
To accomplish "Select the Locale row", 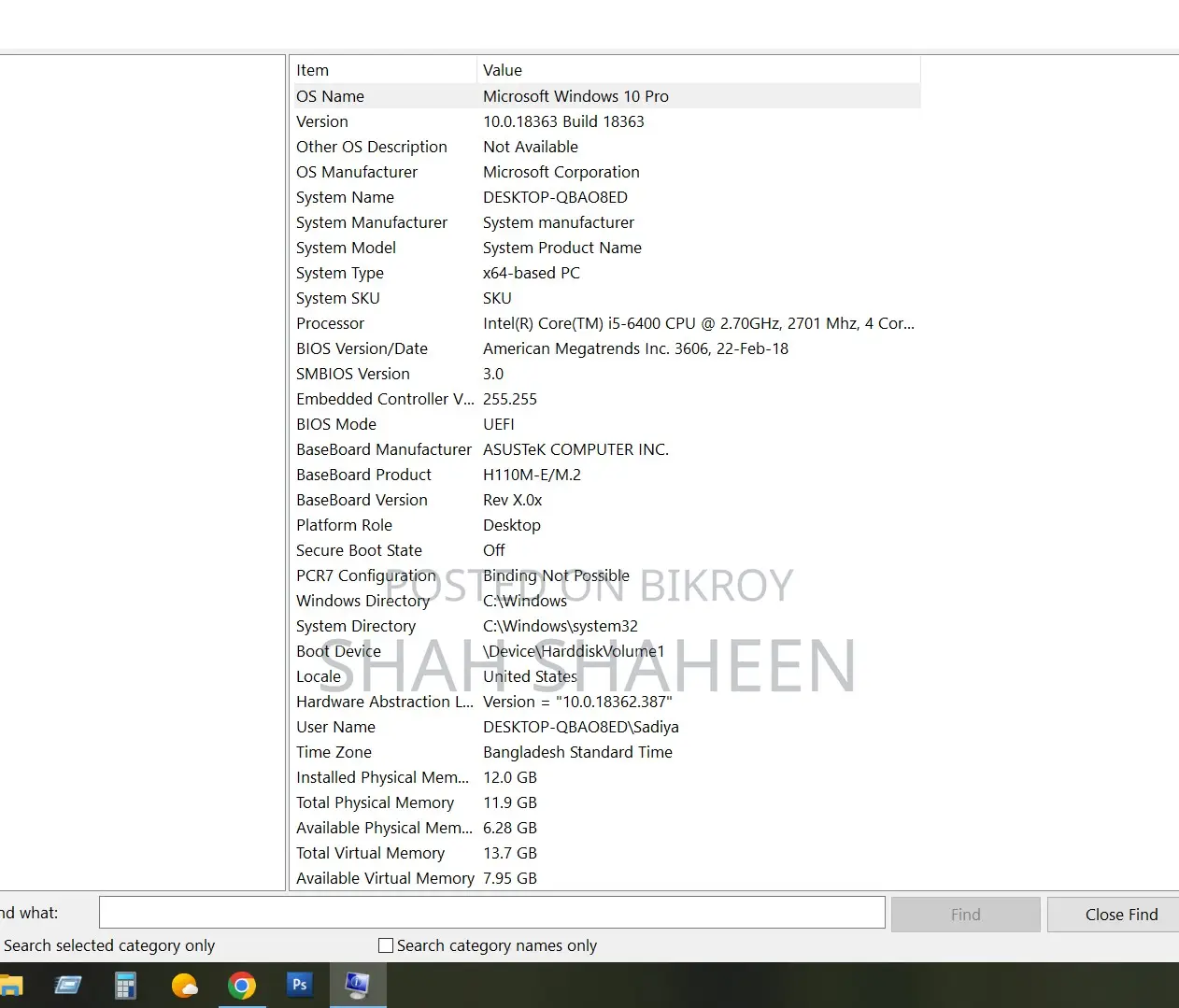I will pos(607,676).
